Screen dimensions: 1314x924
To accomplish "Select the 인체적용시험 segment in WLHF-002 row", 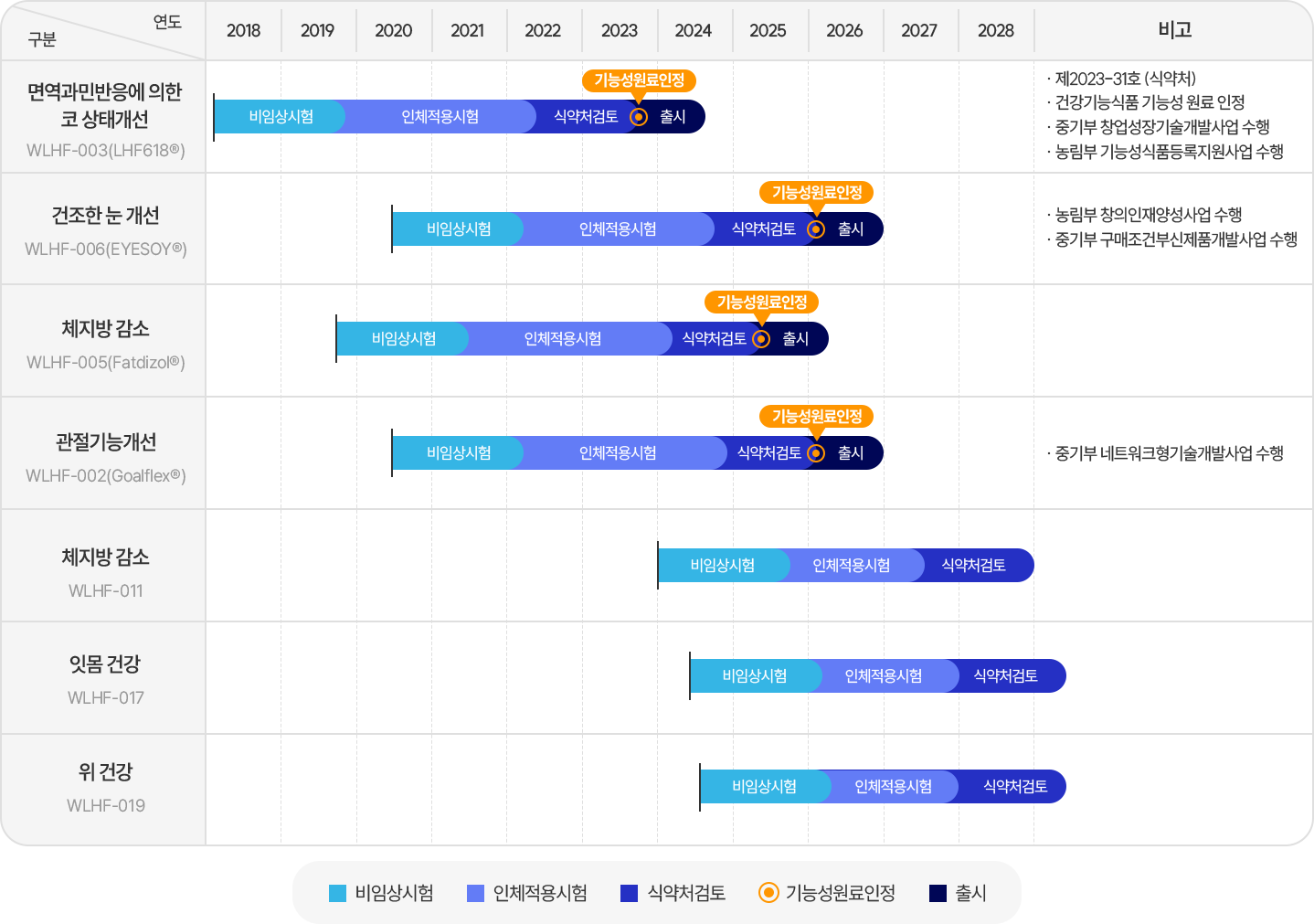I will [618, 453].
